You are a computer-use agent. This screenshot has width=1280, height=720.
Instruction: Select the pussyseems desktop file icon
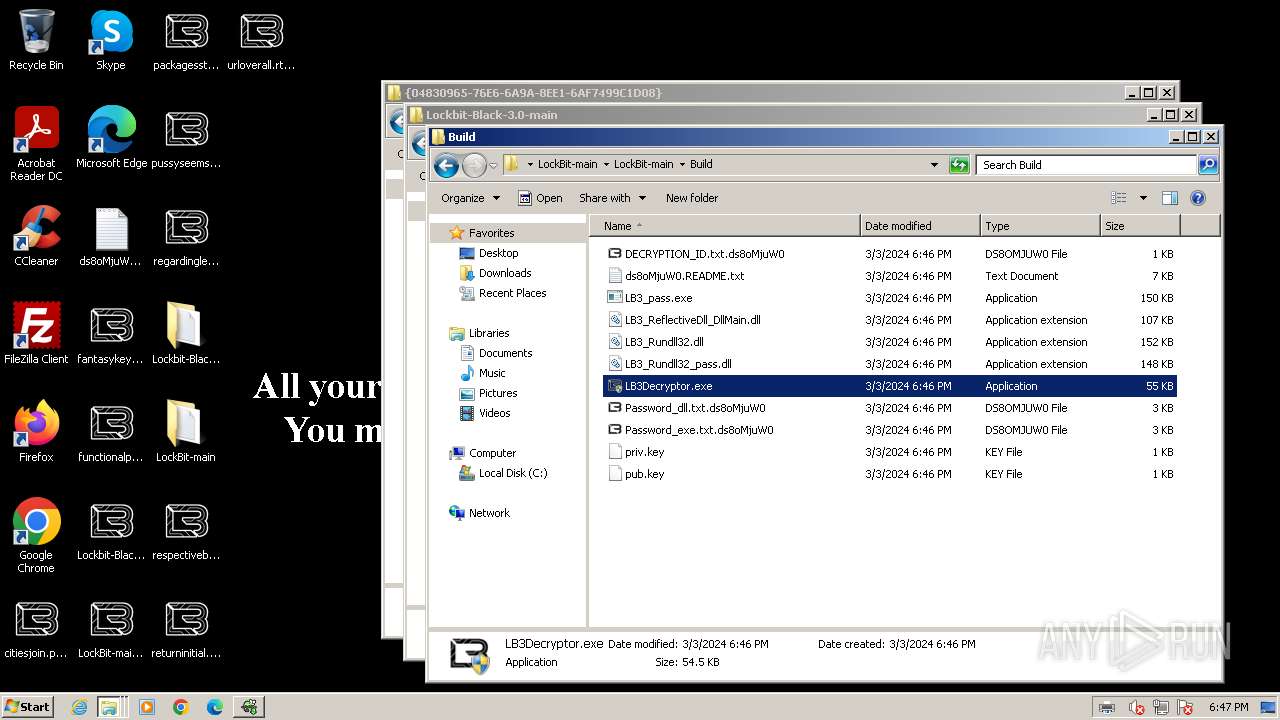point(186,138)
